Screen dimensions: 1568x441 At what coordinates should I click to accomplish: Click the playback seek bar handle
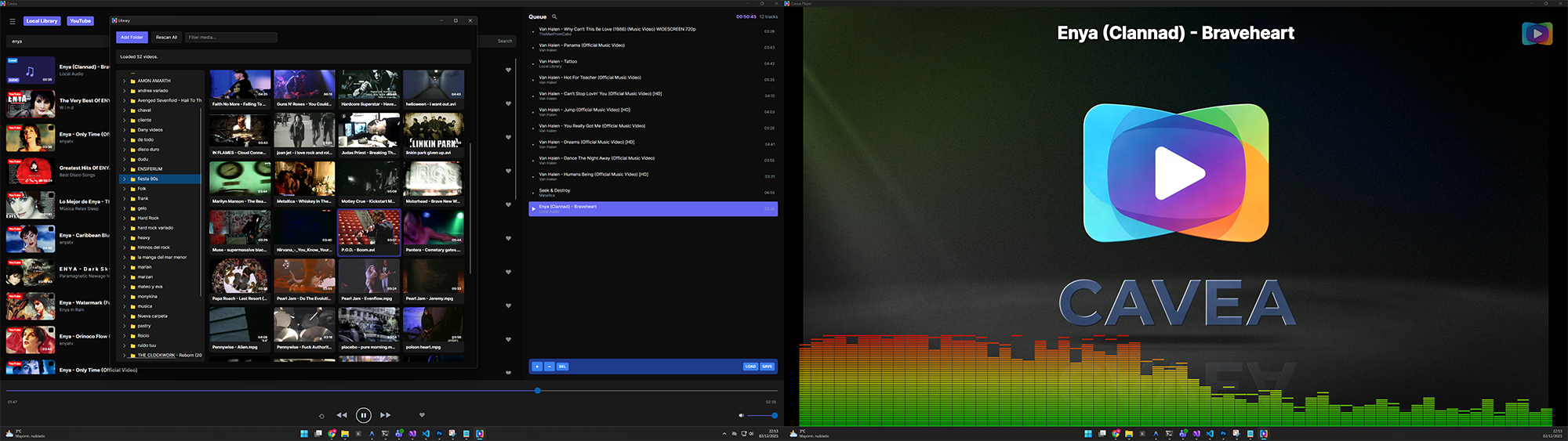(538, 390)
